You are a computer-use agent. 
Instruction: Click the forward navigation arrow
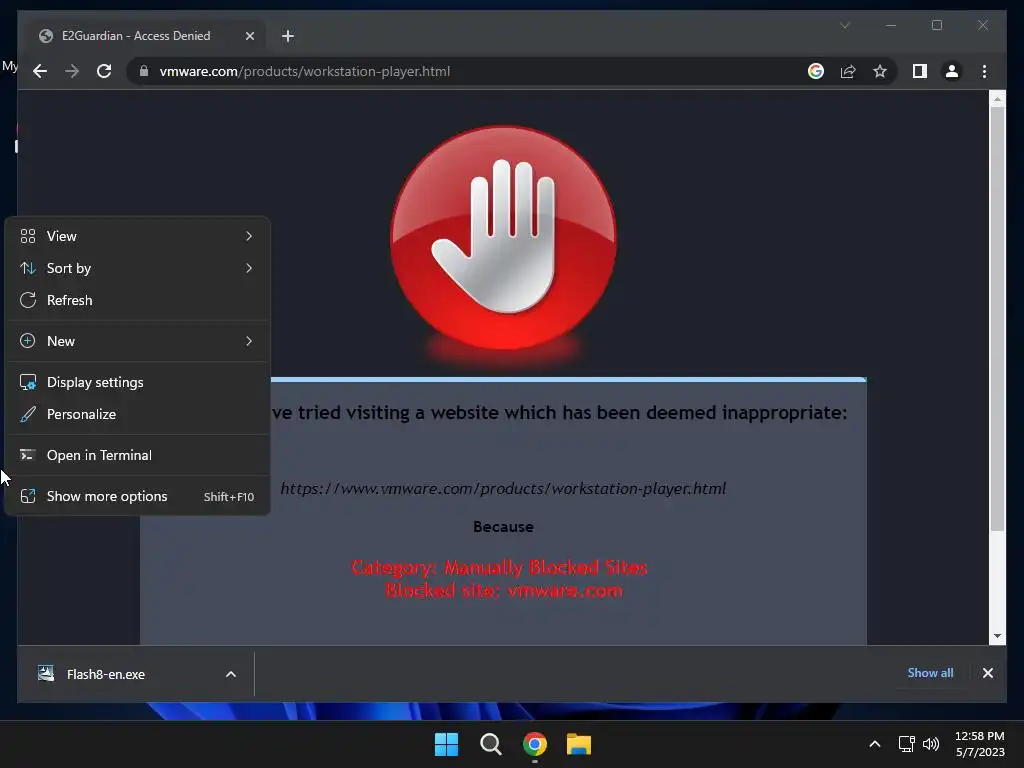click(72, 71)
